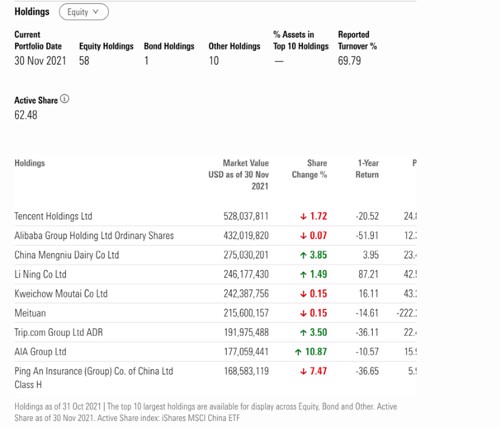Click Kweichow Moutai red down arrow icon
500x427 pixels.
303,294
